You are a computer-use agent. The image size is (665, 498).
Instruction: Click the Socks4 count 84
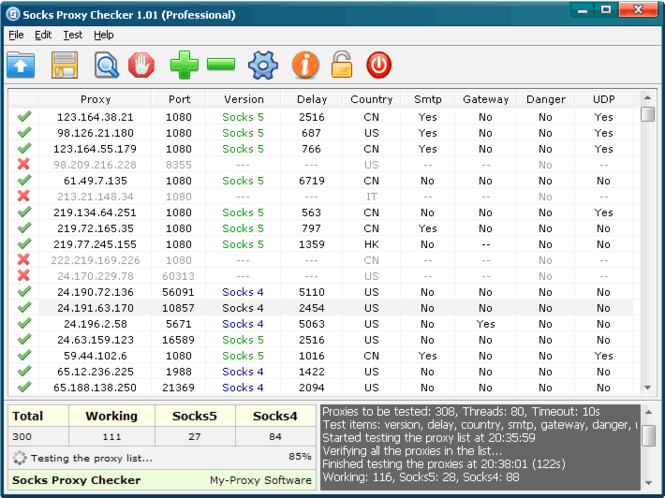pyautogui.click(x=275, y=436)
